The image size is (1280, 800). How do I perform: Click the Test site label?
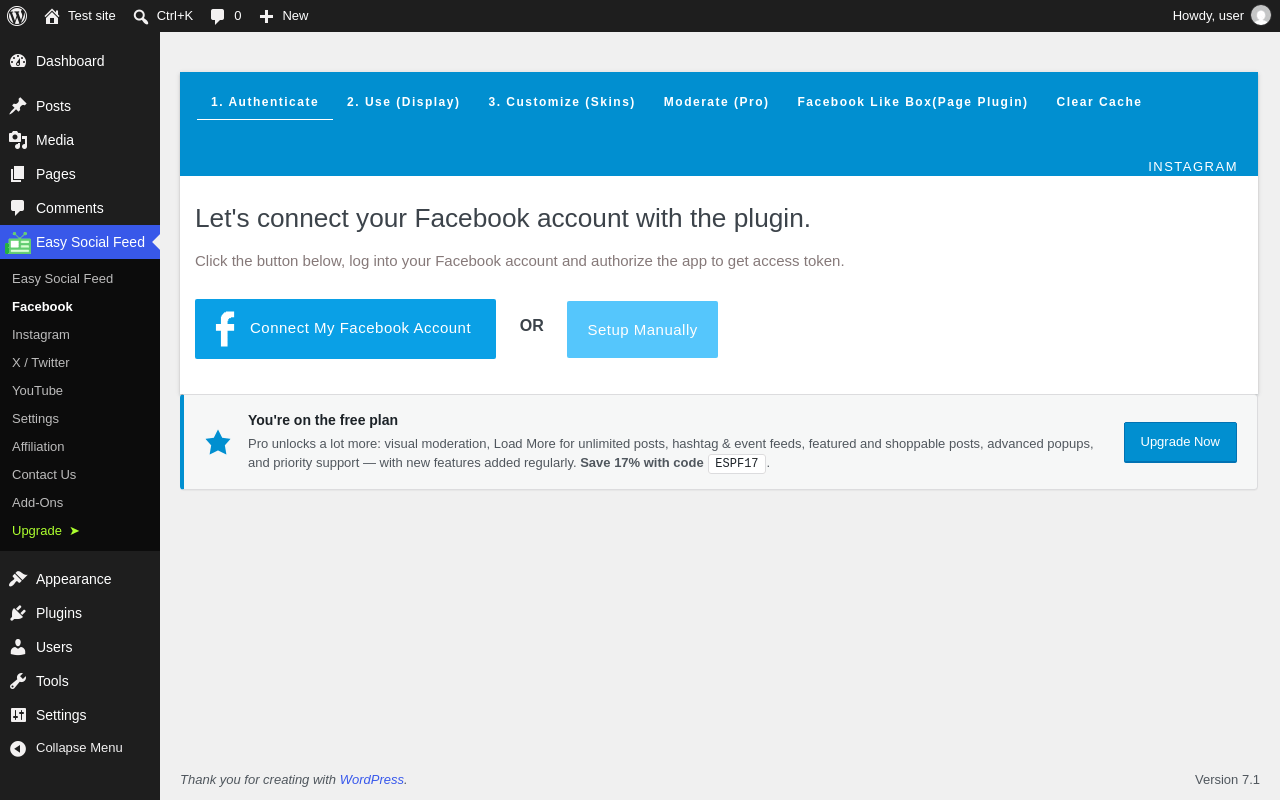click(92, 16)
